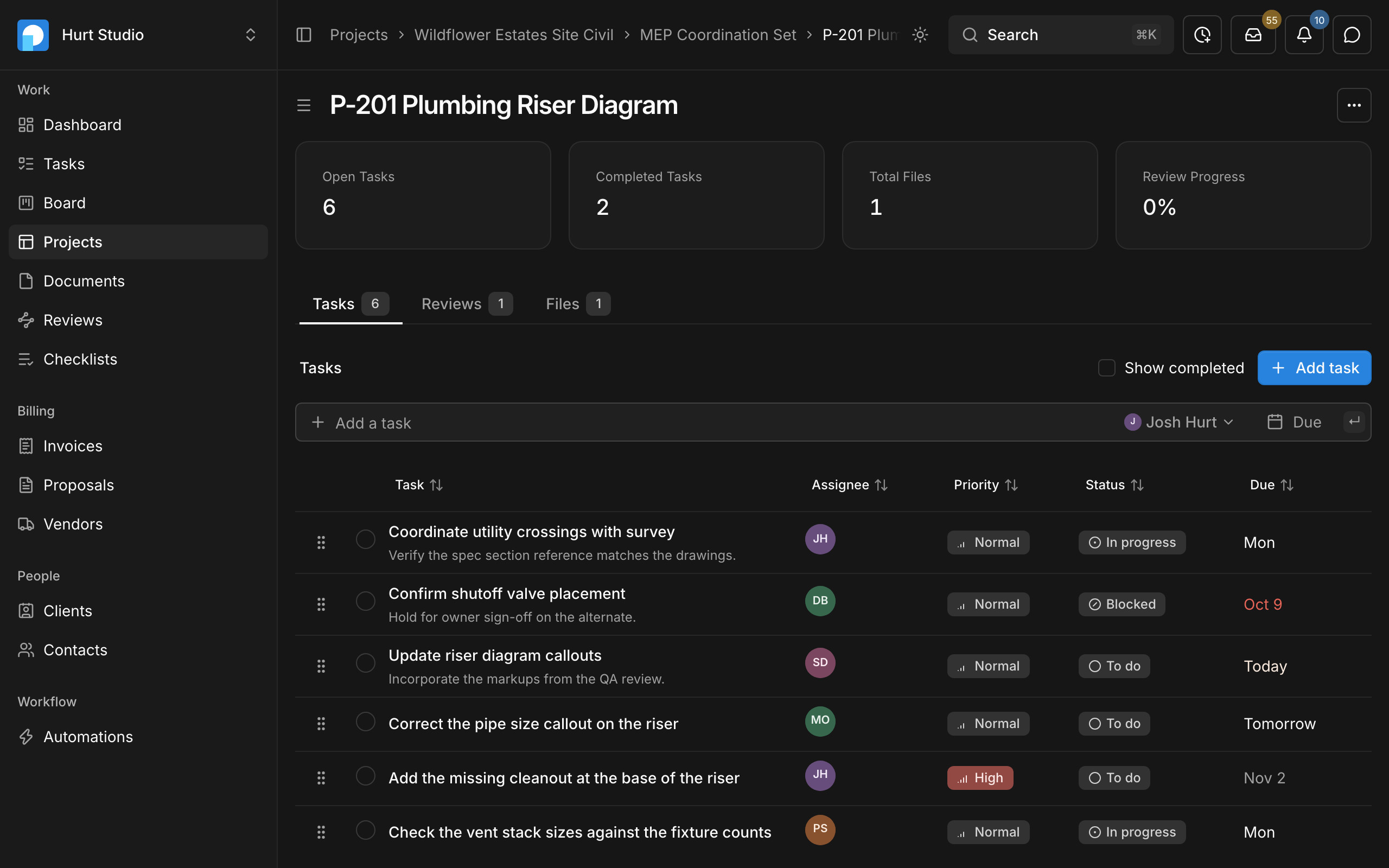
Task: Click drag handle for Confirm shutoff valve placement
Action: (321, 604)
